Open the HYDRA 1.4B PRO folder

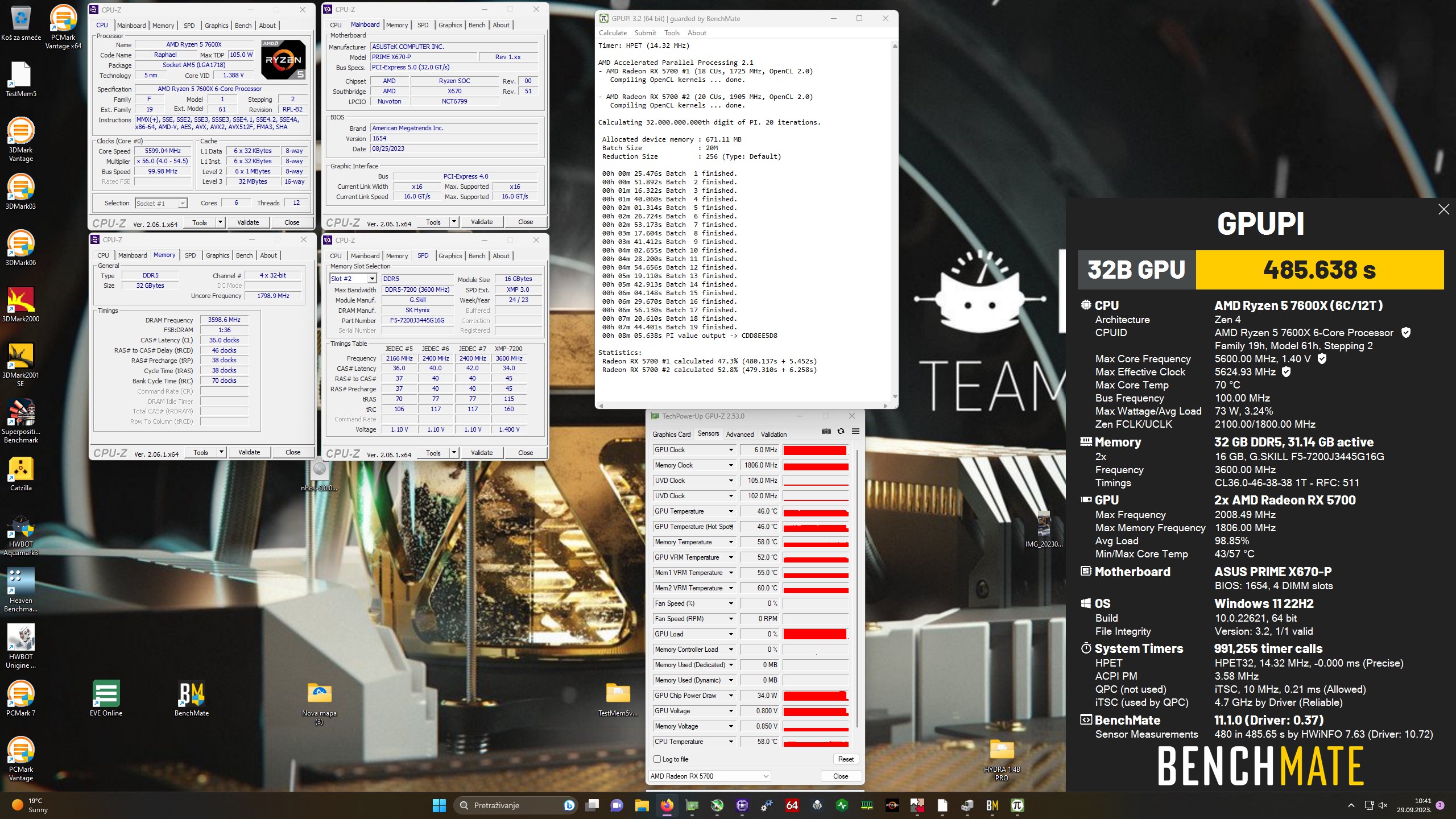[x=1002, y=760]
